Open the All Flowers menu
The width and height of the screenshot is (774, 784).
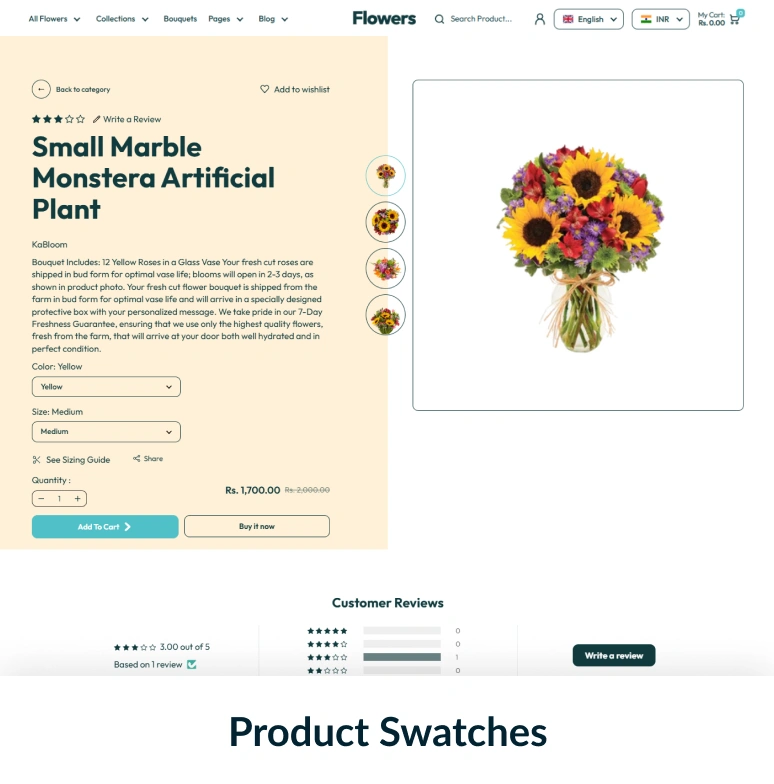54,19
